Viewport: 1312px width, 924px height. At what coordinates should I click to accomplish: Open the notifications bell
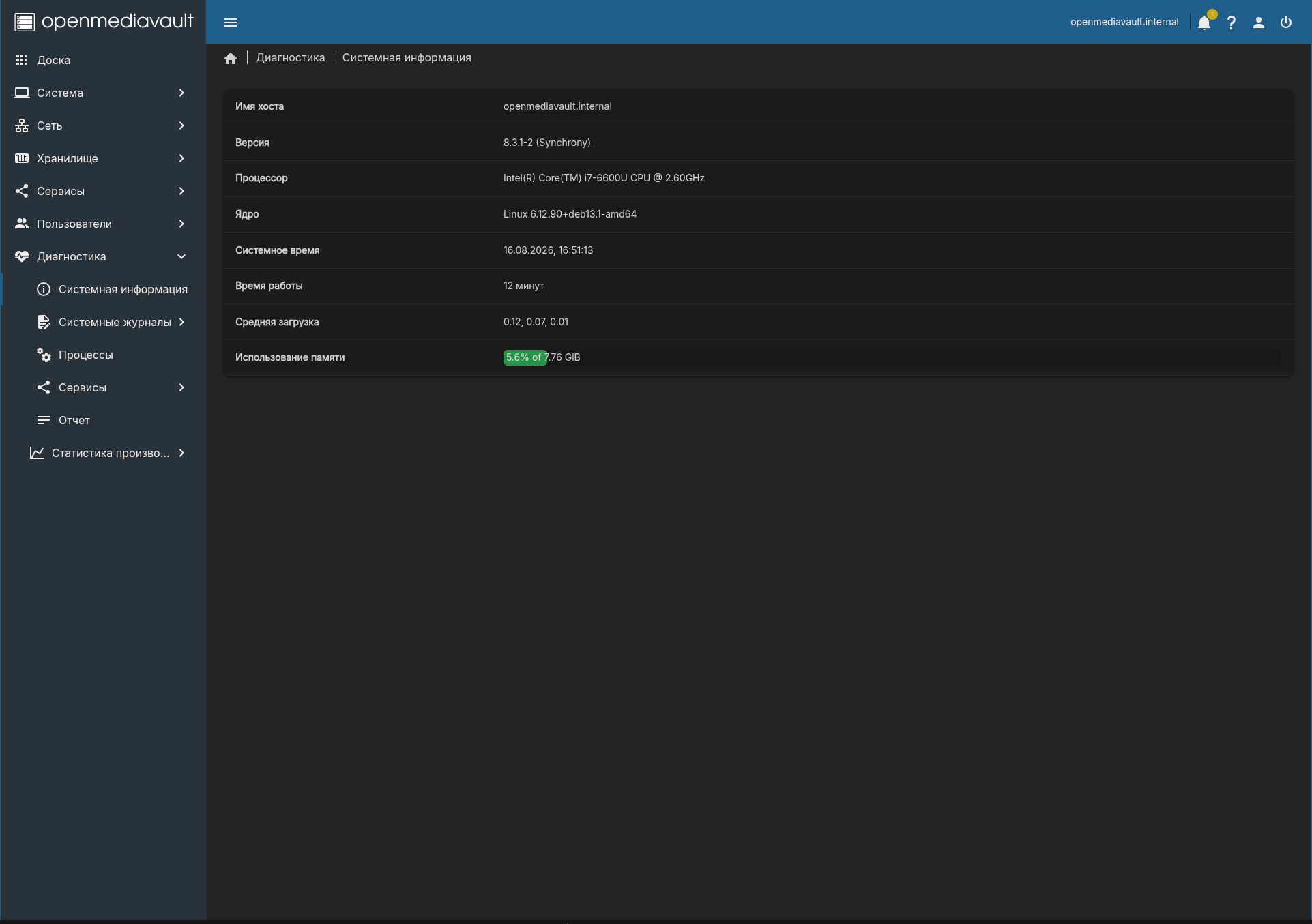(x=1204, y=23)
